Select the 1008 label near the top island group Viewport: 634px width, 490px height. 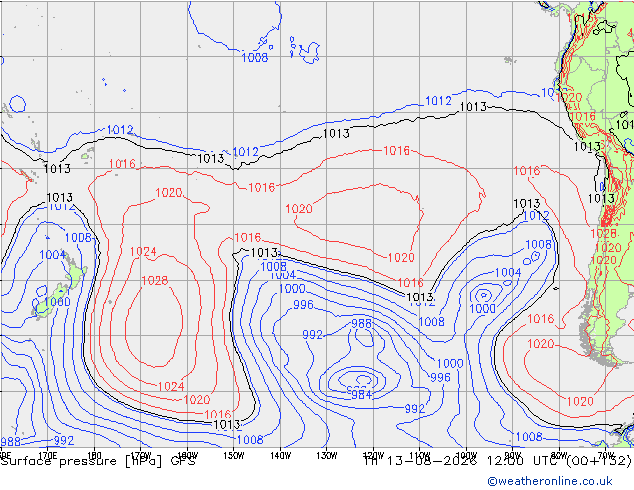(x=255, y=57)
